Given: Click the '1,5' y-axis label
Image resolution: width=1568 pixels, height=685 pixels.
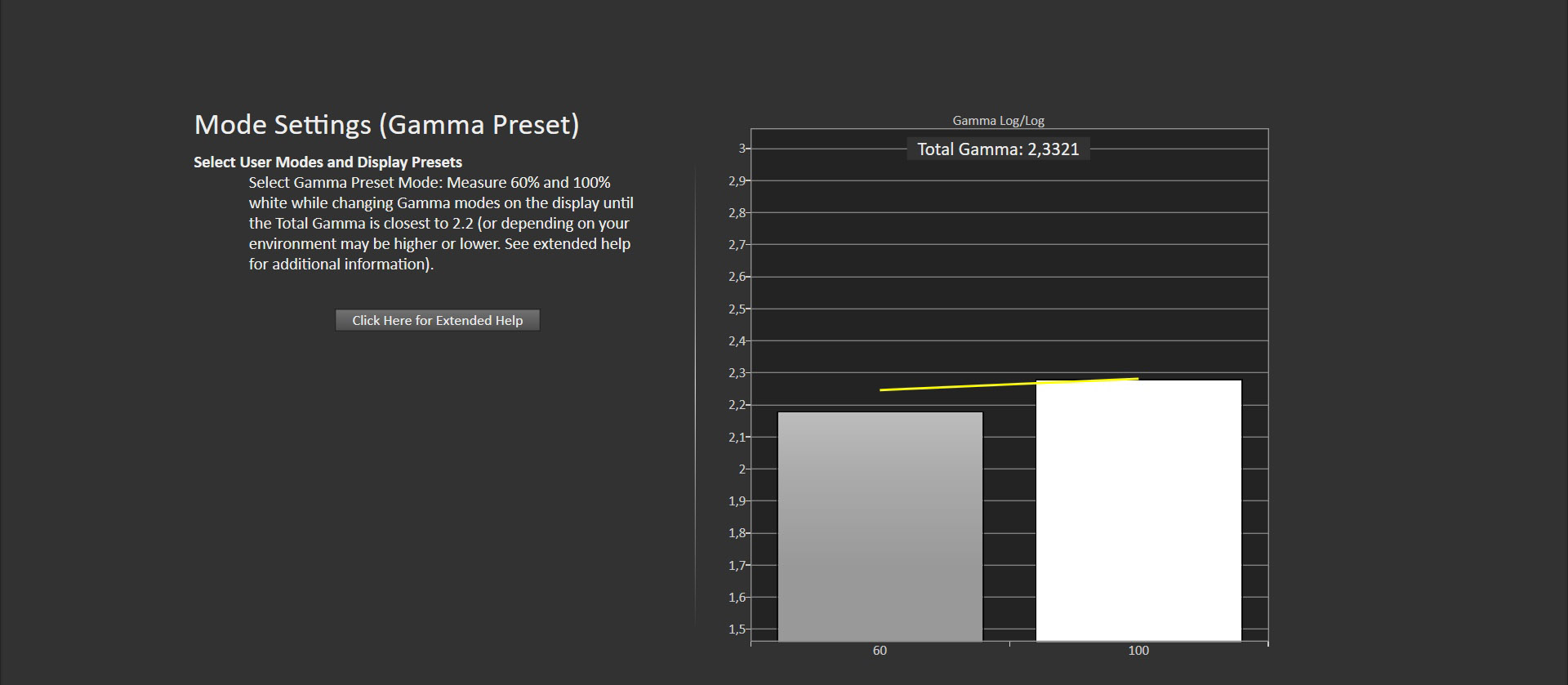Looking at the screenshot, I should tap(737, 629).
